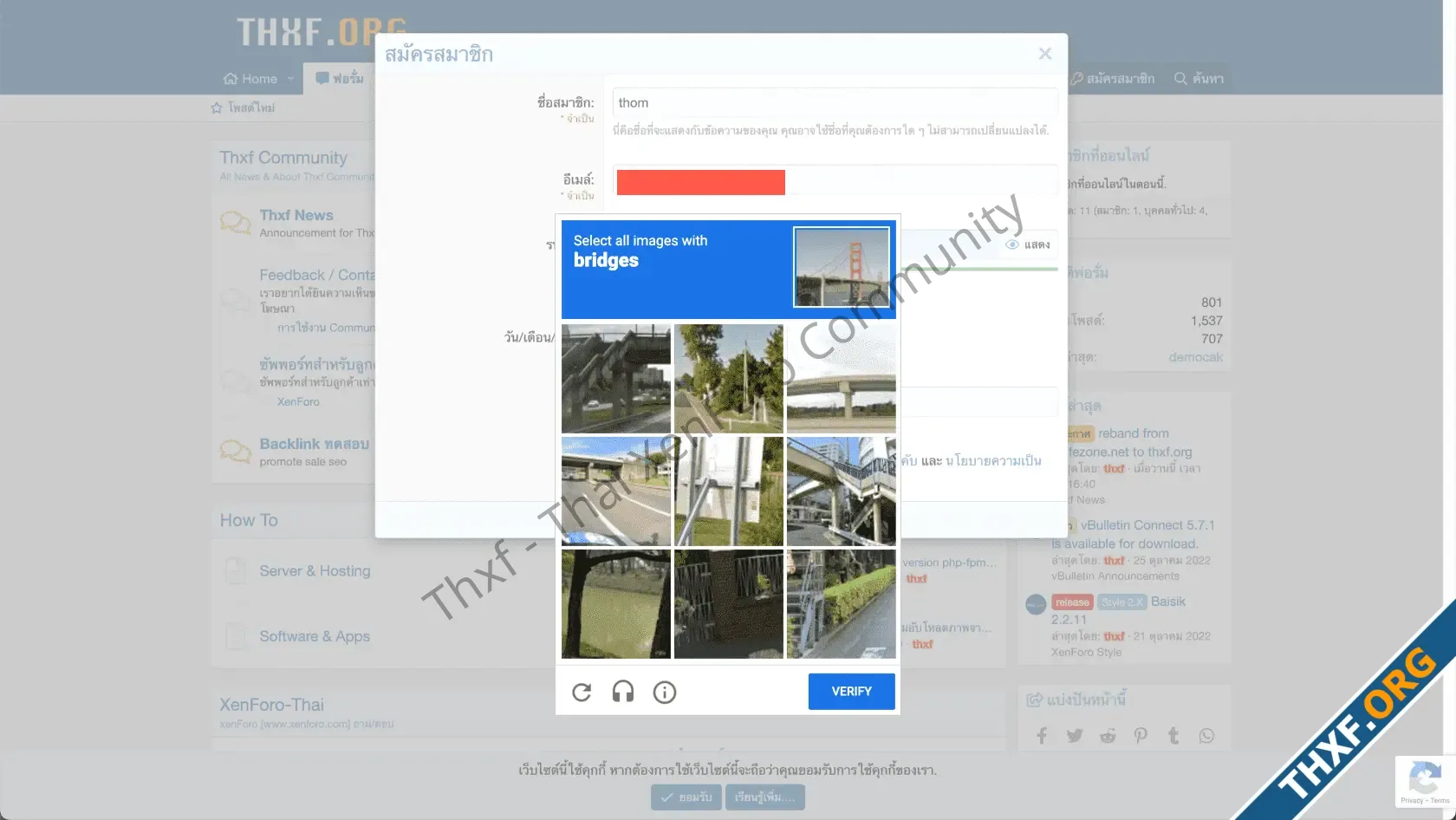Open the Server & Hosting forum
The width and height of the screenshot is (1456, 820).
[315, 570]
